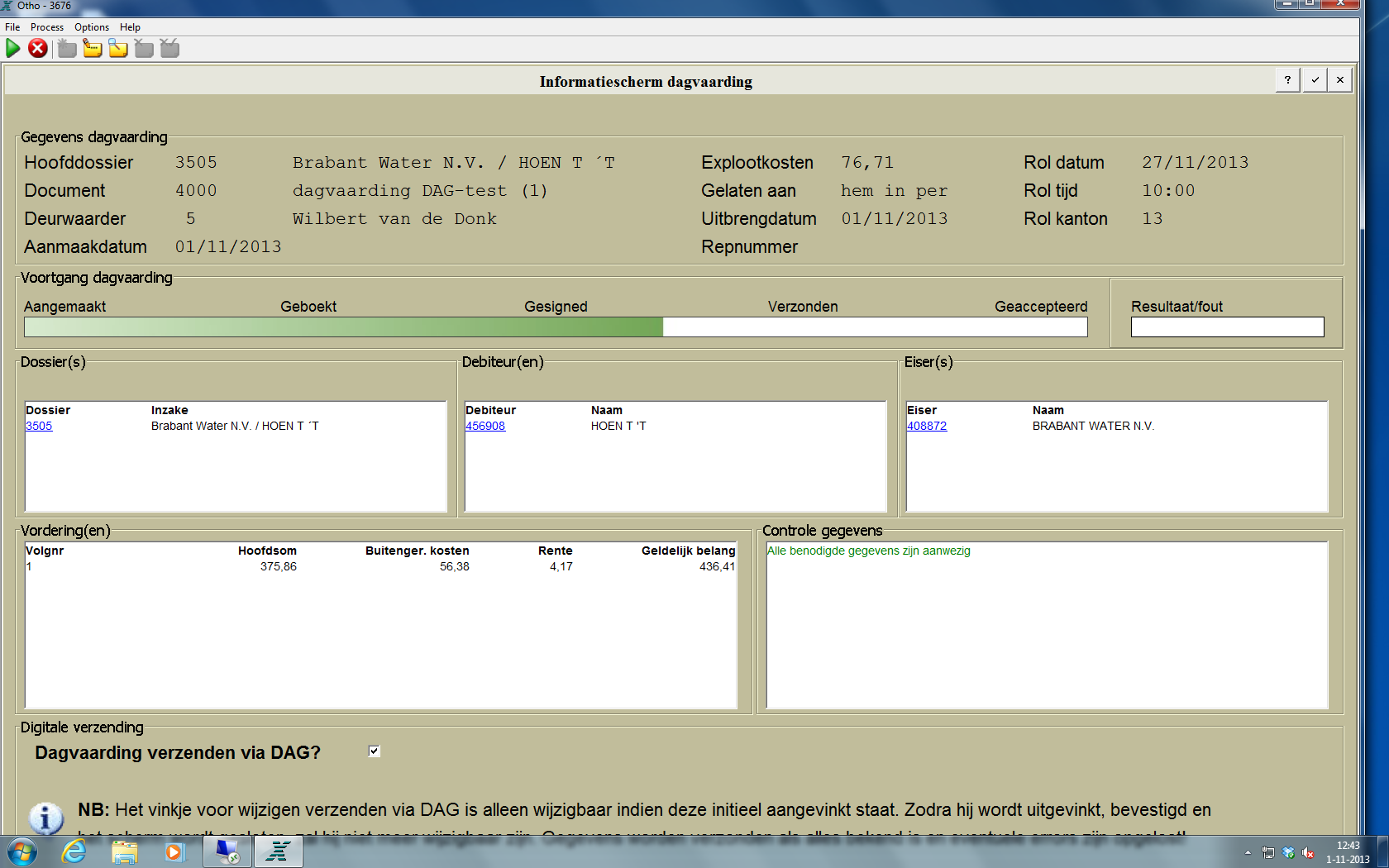
Task: Close the Informatiescherm dagvaarding panel with X
Action: pos(1340,80)
